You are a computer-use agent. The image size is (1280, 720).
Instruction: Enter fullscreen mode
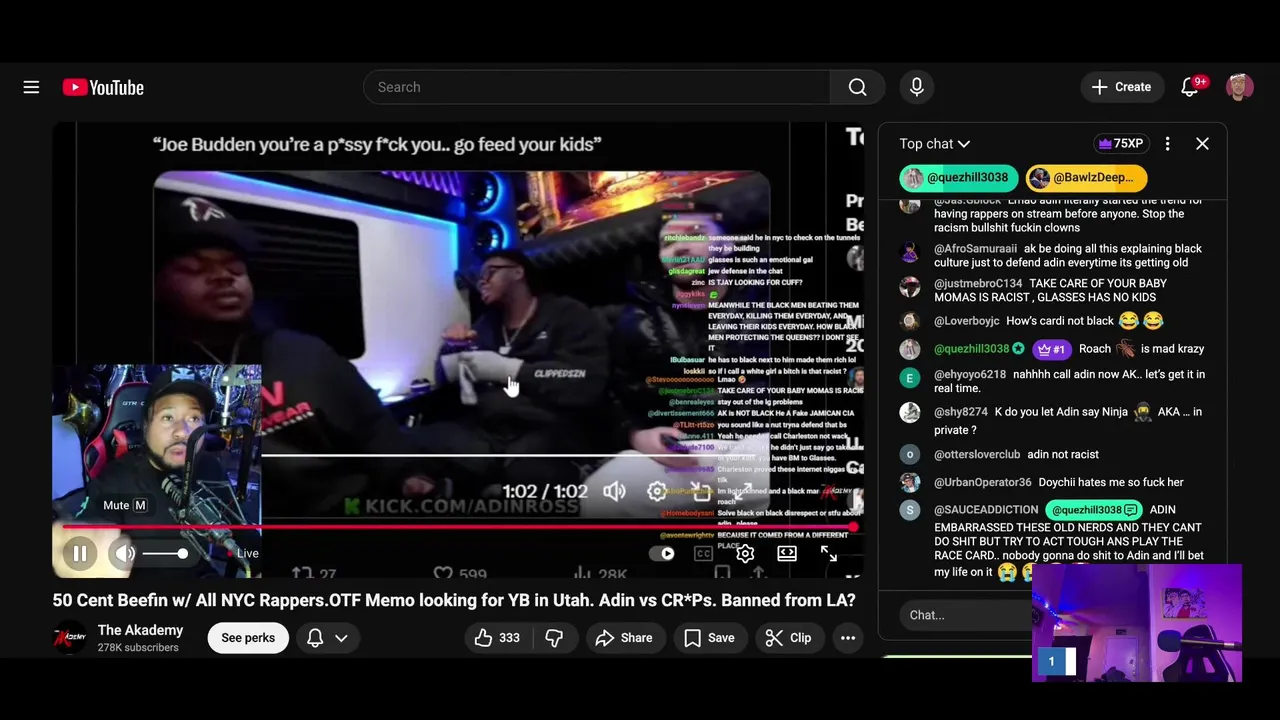click(x=829, y=553)
